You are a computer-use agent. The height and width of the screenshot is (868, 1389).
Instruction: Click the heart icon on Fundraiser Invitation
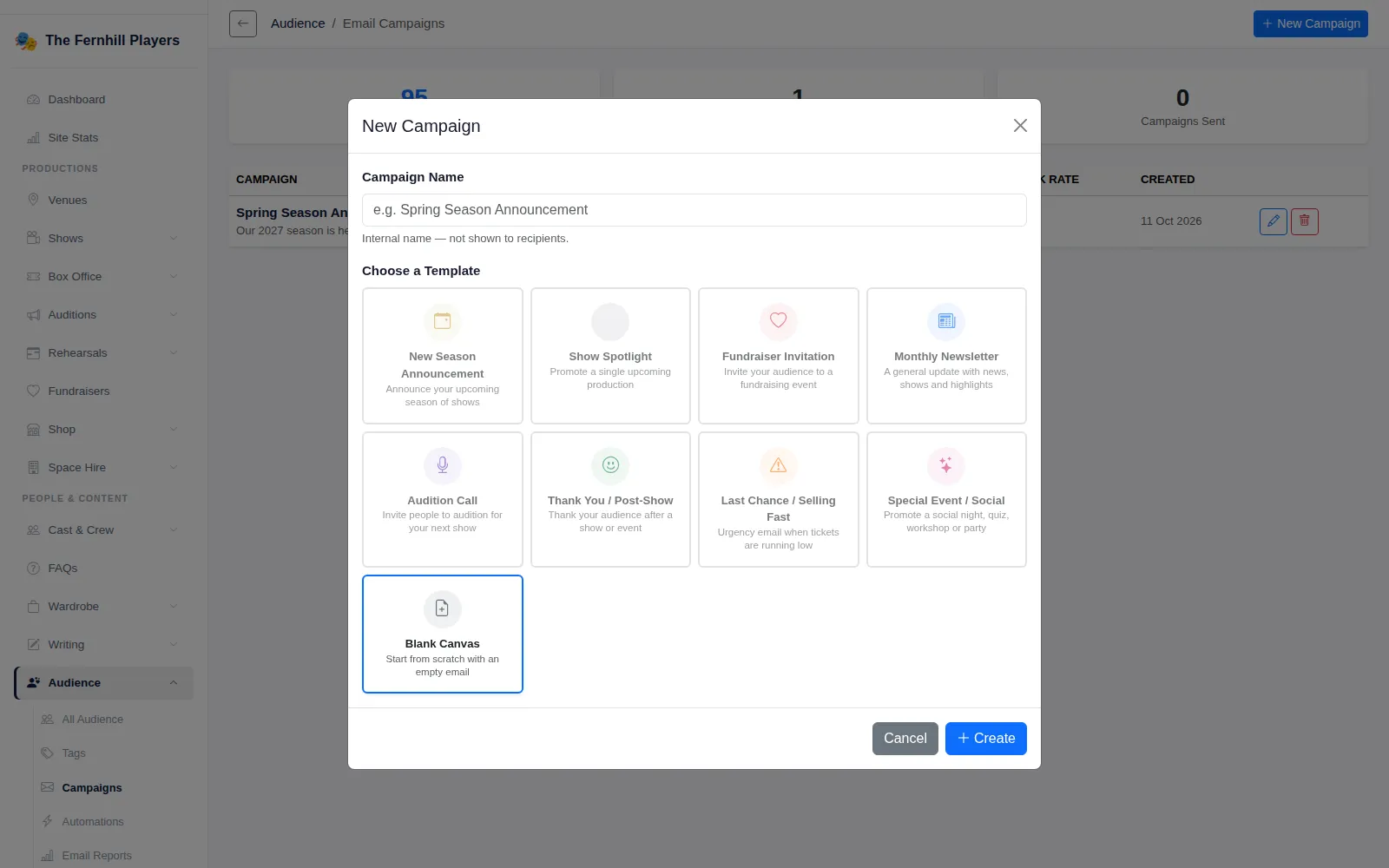[779, 321]
